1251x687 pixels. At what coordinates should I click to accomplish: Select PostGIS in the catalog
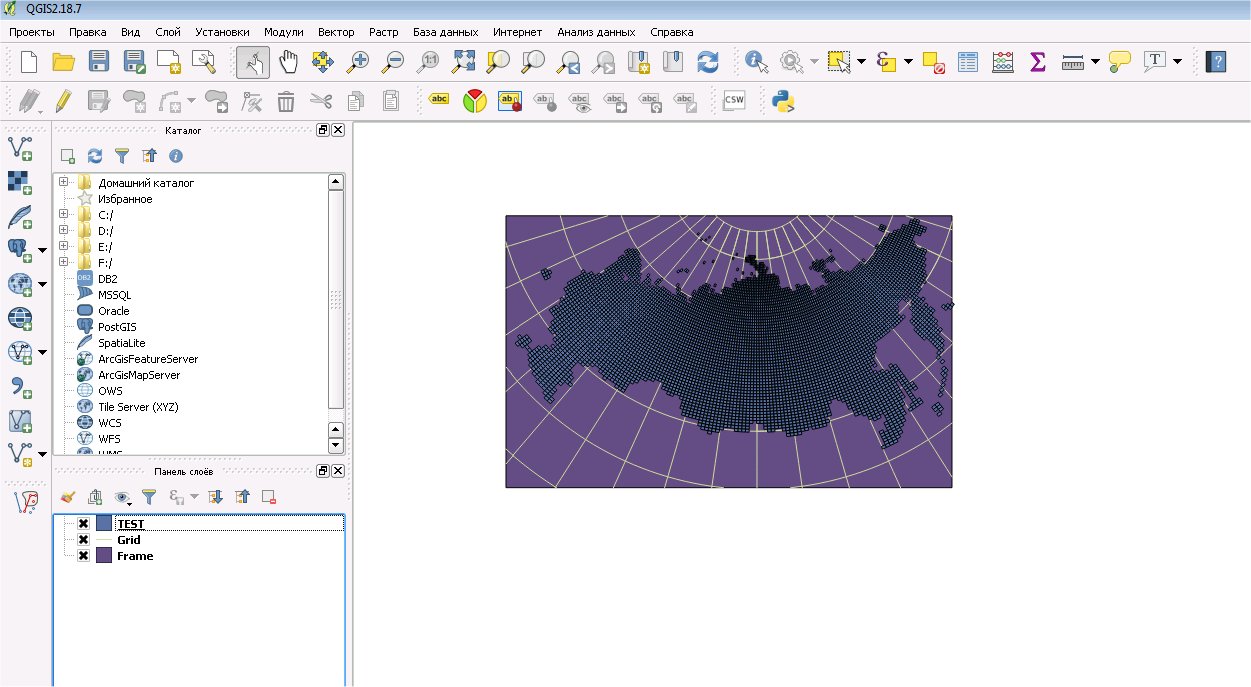[117, 327]
